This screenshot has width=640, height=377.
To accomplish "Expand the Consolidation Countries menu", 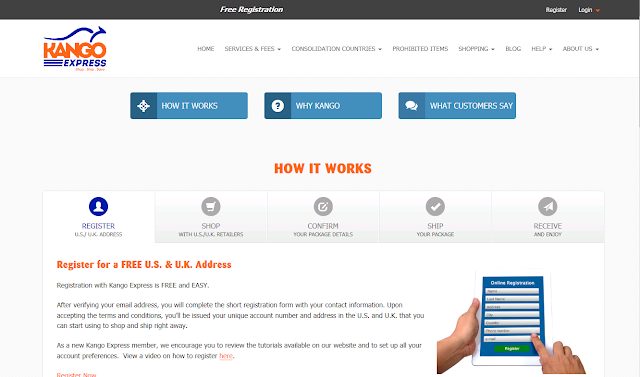I will tap(336, 49).
